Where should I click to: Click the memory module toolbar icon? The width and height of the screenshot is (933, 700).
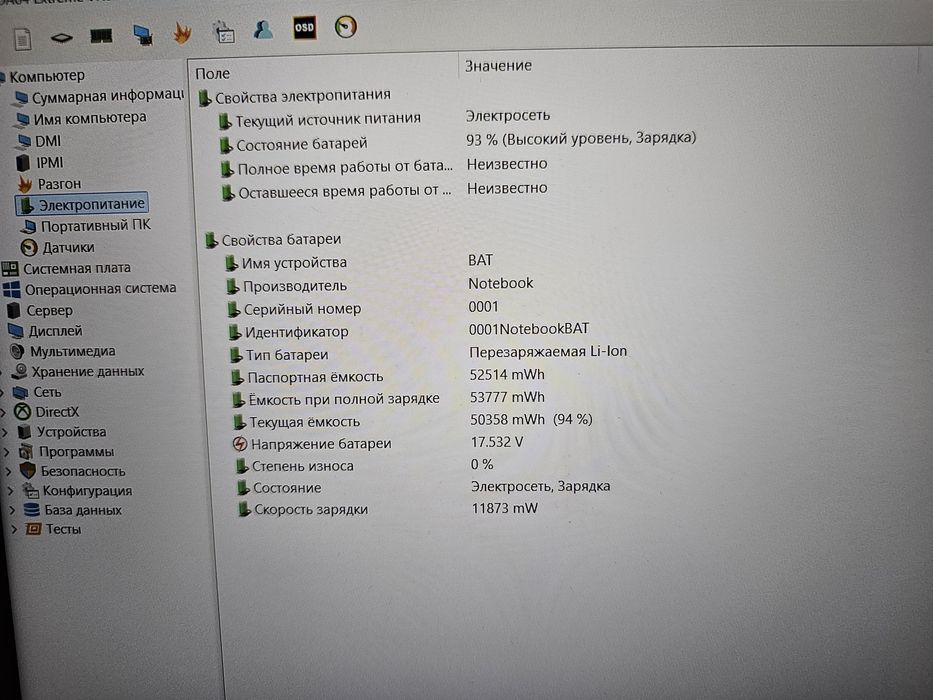coord(101,36)
